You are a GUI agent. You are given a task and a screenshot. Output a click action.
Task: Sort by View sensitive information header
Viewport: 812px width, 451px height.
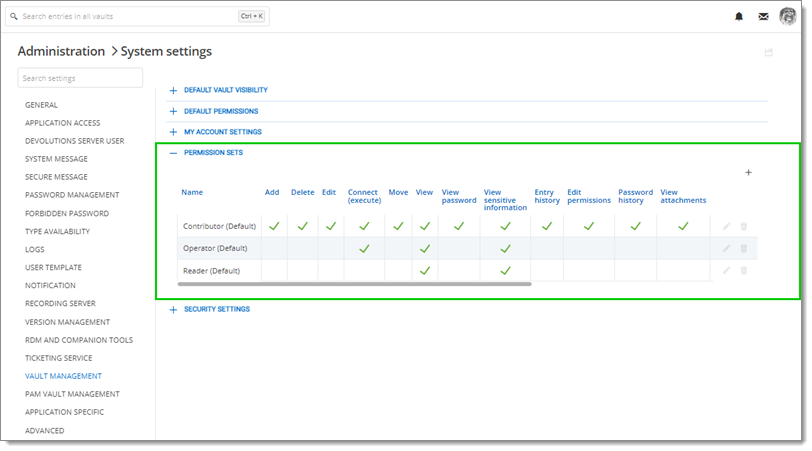(x=505, y=200)
